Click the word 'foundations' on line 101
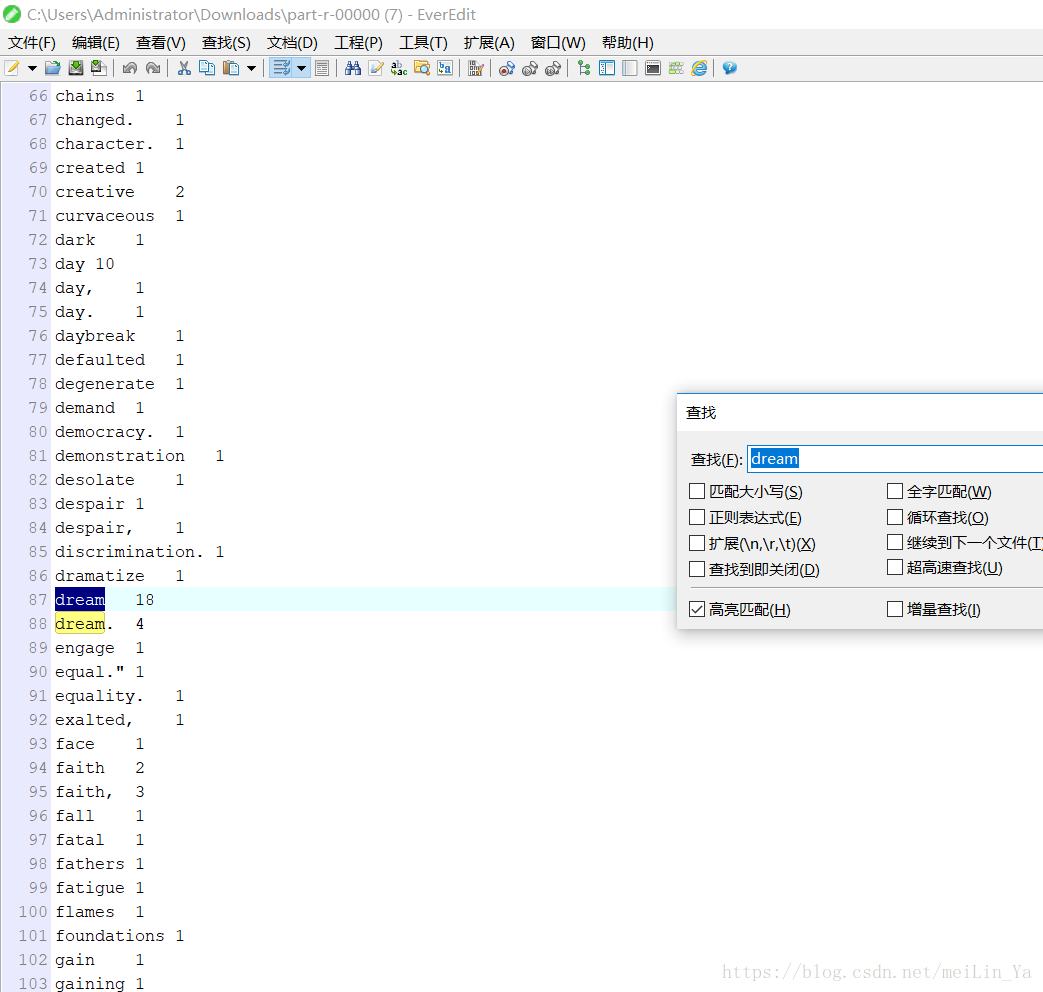This screenshot has width=1043, height=992. [x=110, y=935]
